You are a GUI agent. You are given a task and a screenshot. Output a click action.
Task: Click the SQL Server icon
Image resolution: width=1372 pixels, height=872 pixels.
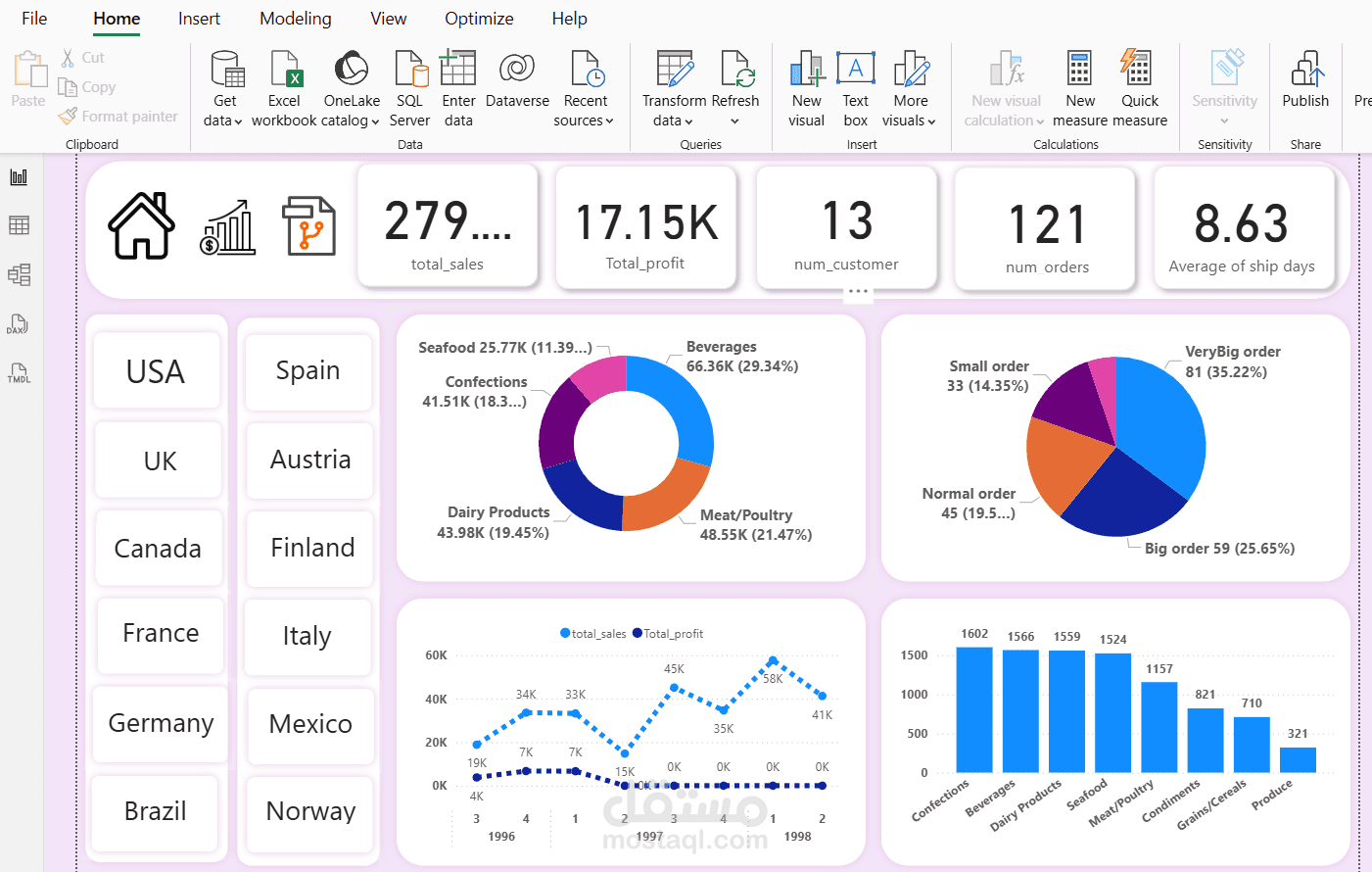[x=411, y=69]
